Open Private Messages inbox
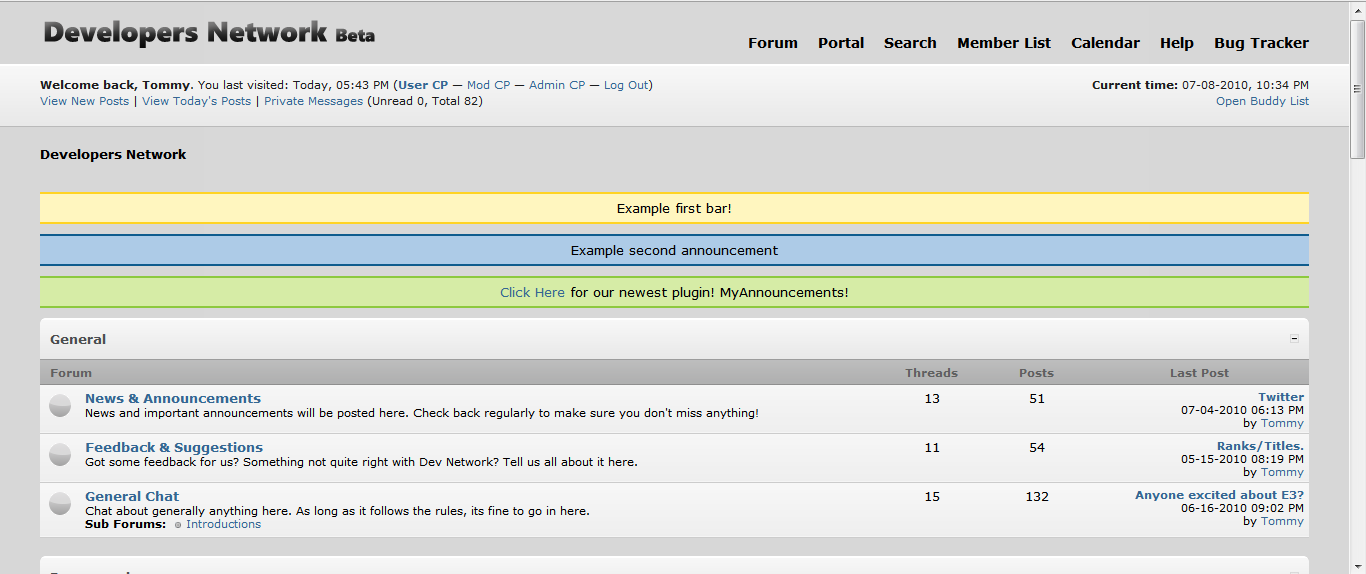1366x574 pixels. pyautogui.click(x=313, y=101)
